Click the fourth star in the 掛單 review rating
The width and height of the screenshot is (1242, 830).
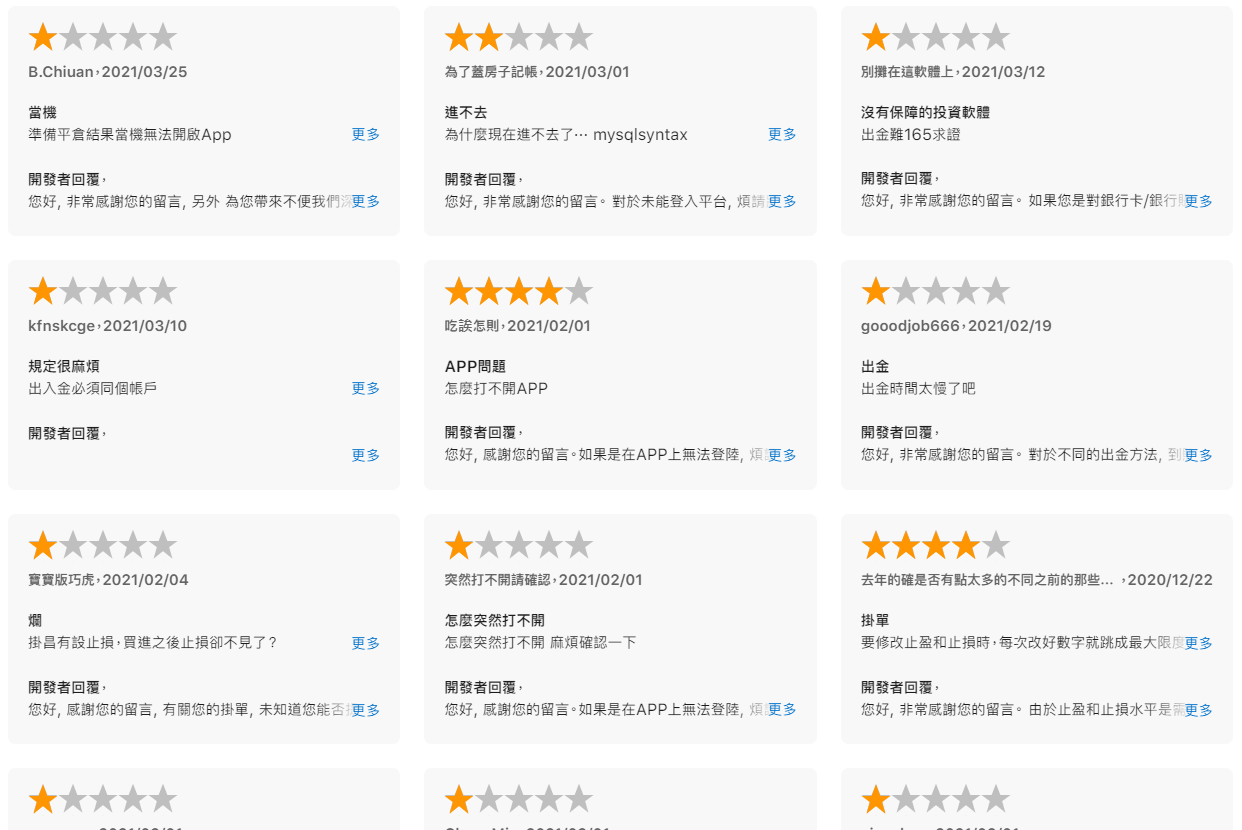966,544
